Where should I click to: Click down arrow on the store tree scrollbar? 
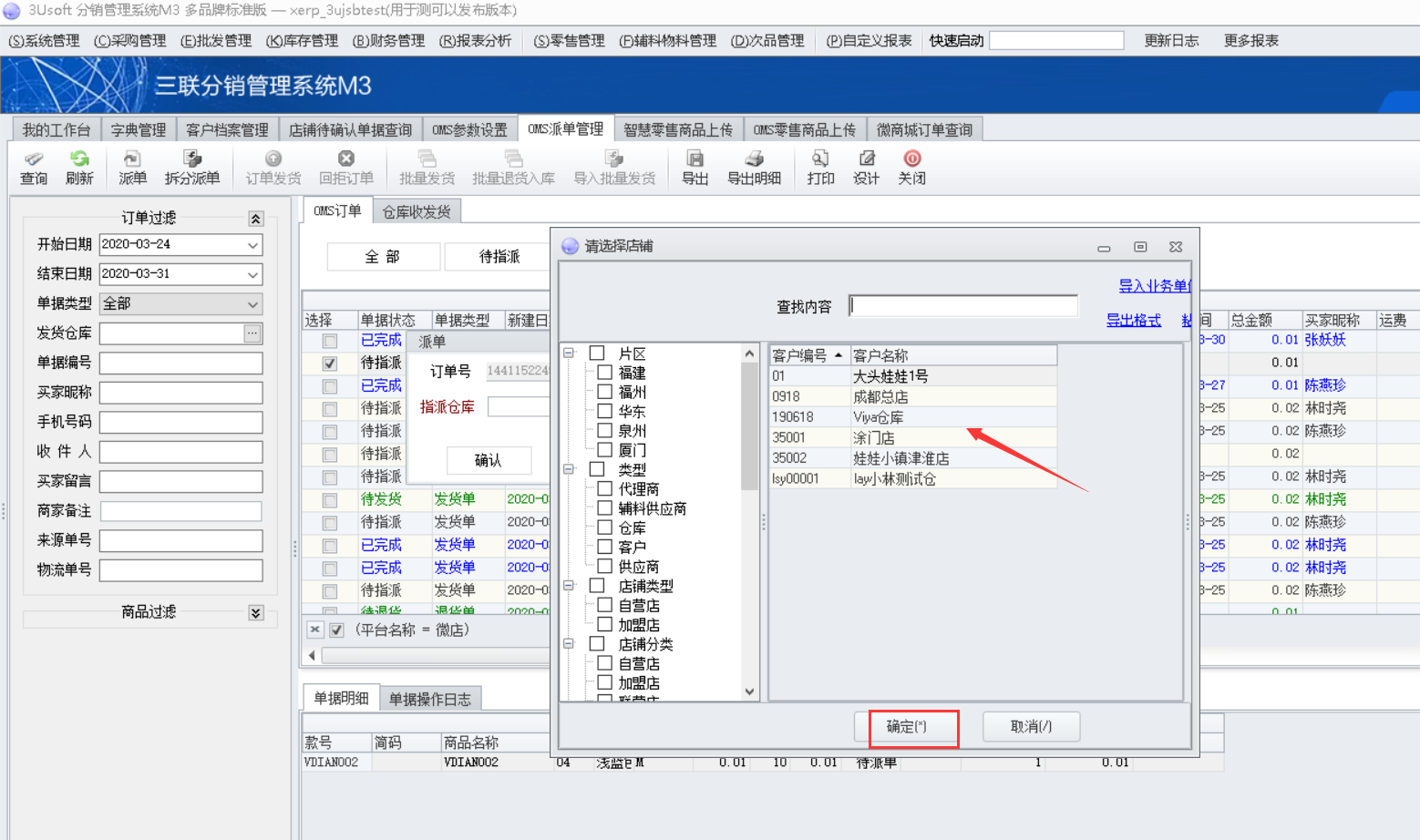point(749,691)
